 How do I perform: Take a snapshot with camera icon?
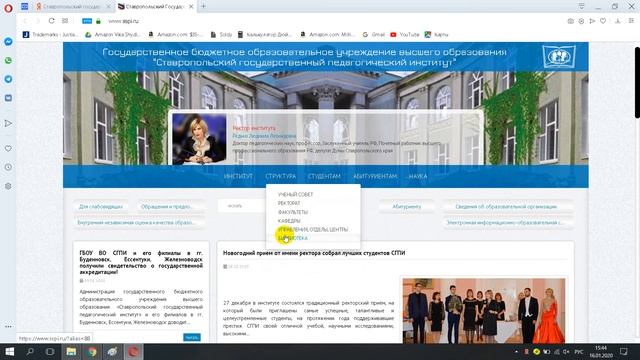click(571, 21)
